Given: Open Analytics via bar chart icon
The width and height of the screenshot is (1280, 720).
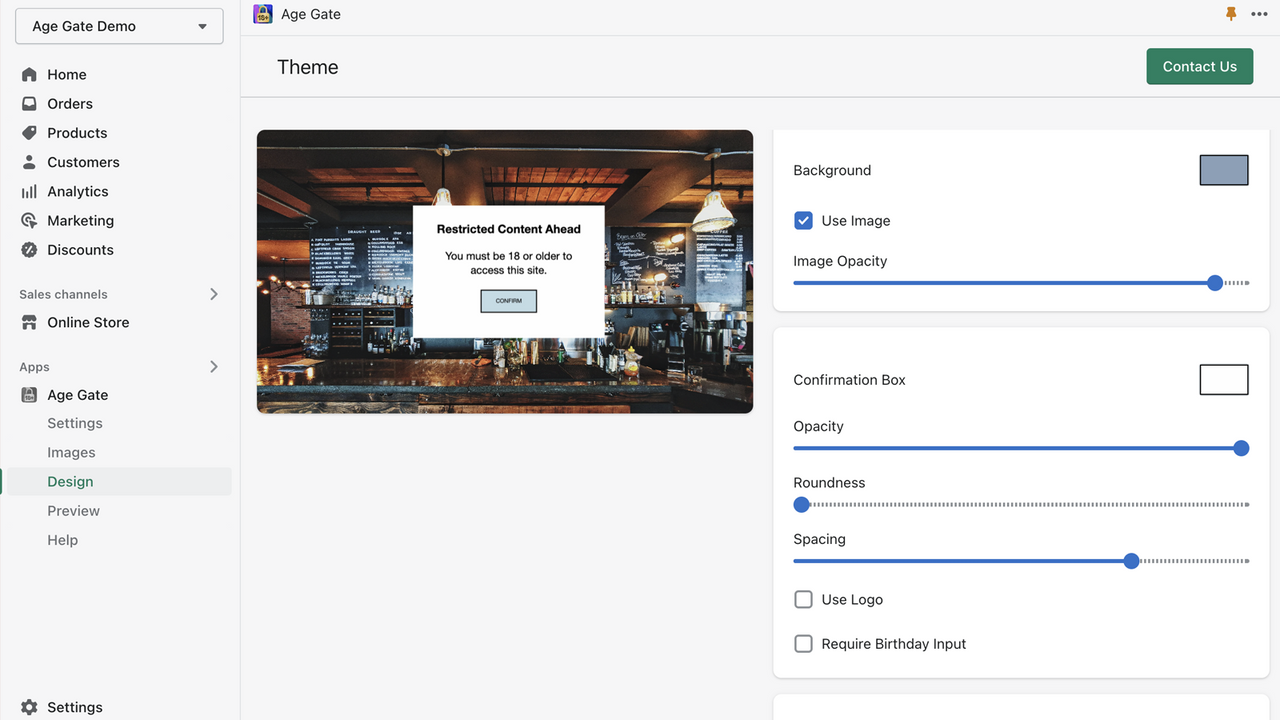Looking at the screenshot, I should coord(29,191).
